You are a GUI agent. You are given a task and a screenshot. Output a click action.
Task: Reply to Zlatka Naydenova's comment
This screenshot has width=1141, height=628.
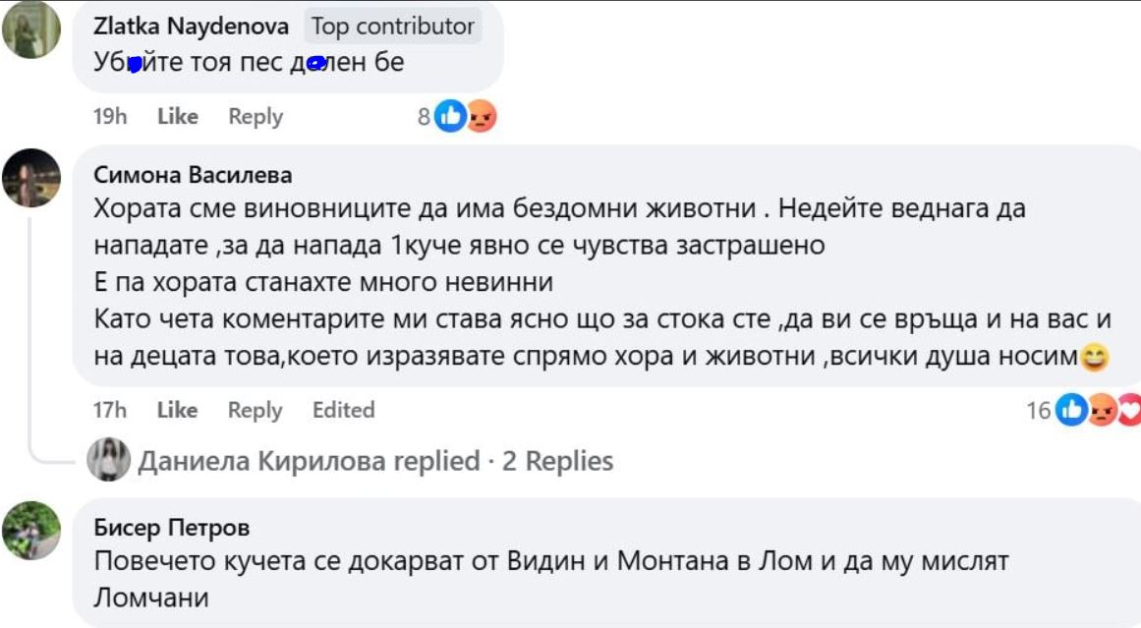point(255,117)
